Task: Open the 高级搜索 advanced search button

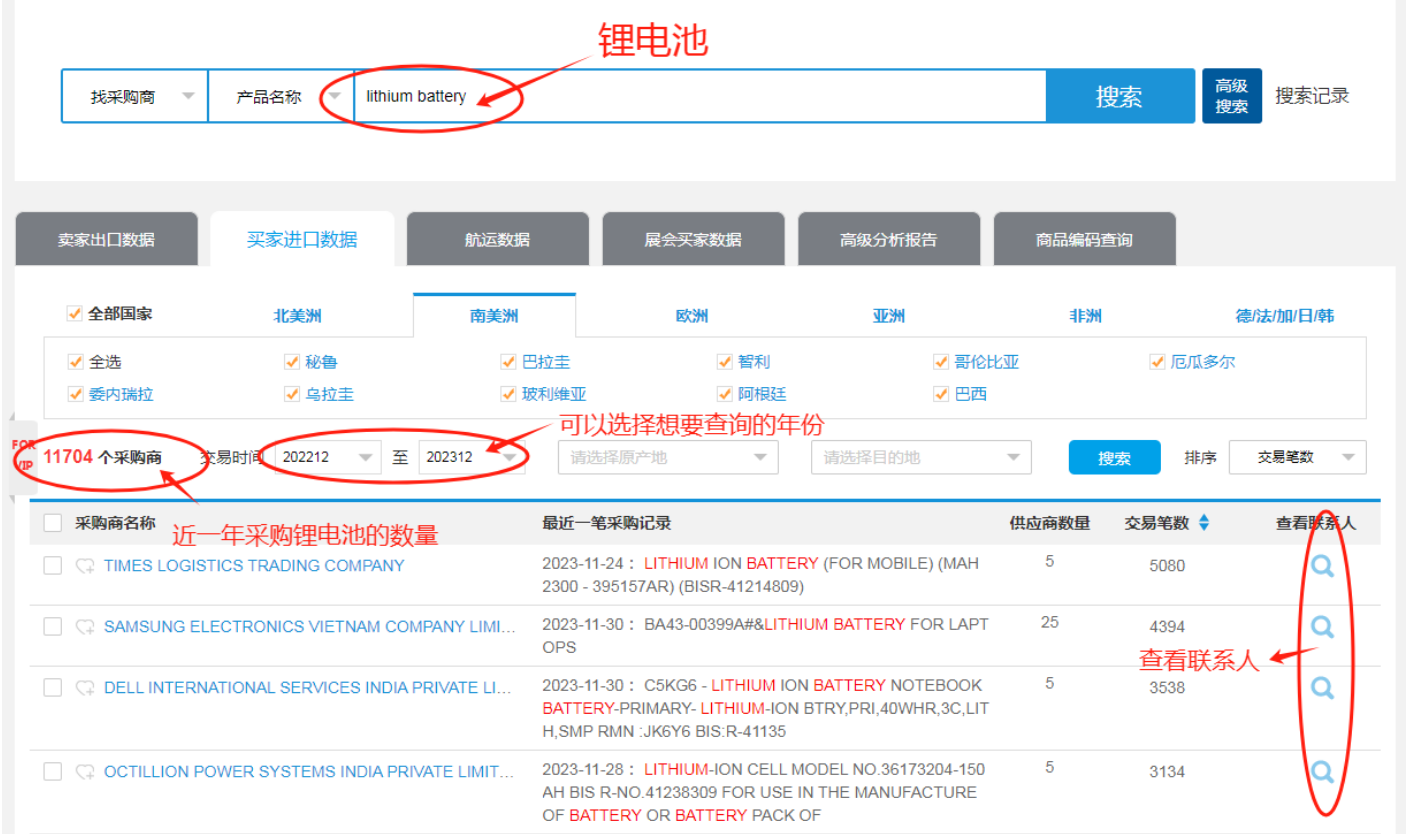Action: pyautogui.click(x=1231, y=96)
